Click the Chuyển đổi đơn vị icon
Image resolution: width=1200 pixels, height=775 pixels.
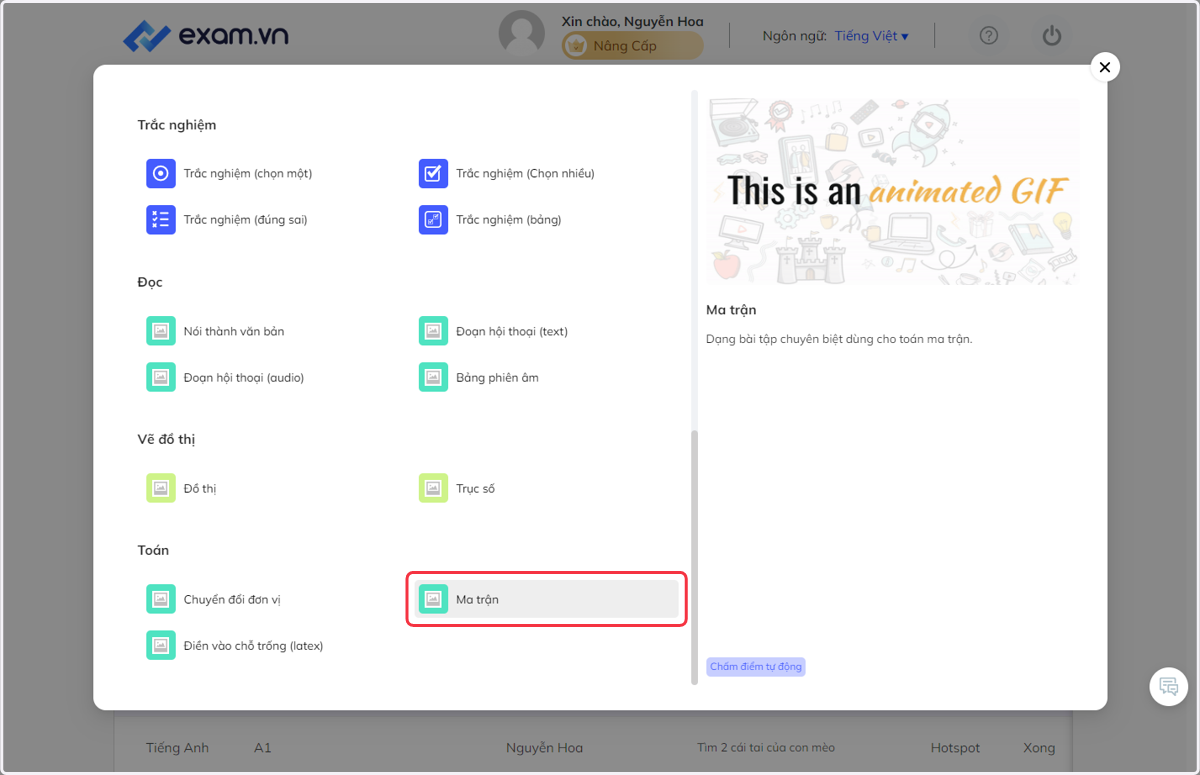[x=161, y=599]
